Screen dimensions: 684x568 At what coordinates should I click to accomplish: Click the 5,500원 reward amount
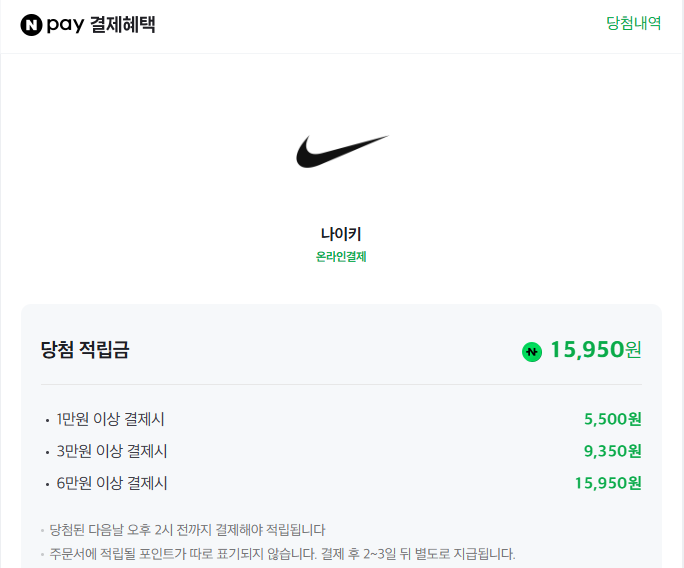click(x=612, y=419)
